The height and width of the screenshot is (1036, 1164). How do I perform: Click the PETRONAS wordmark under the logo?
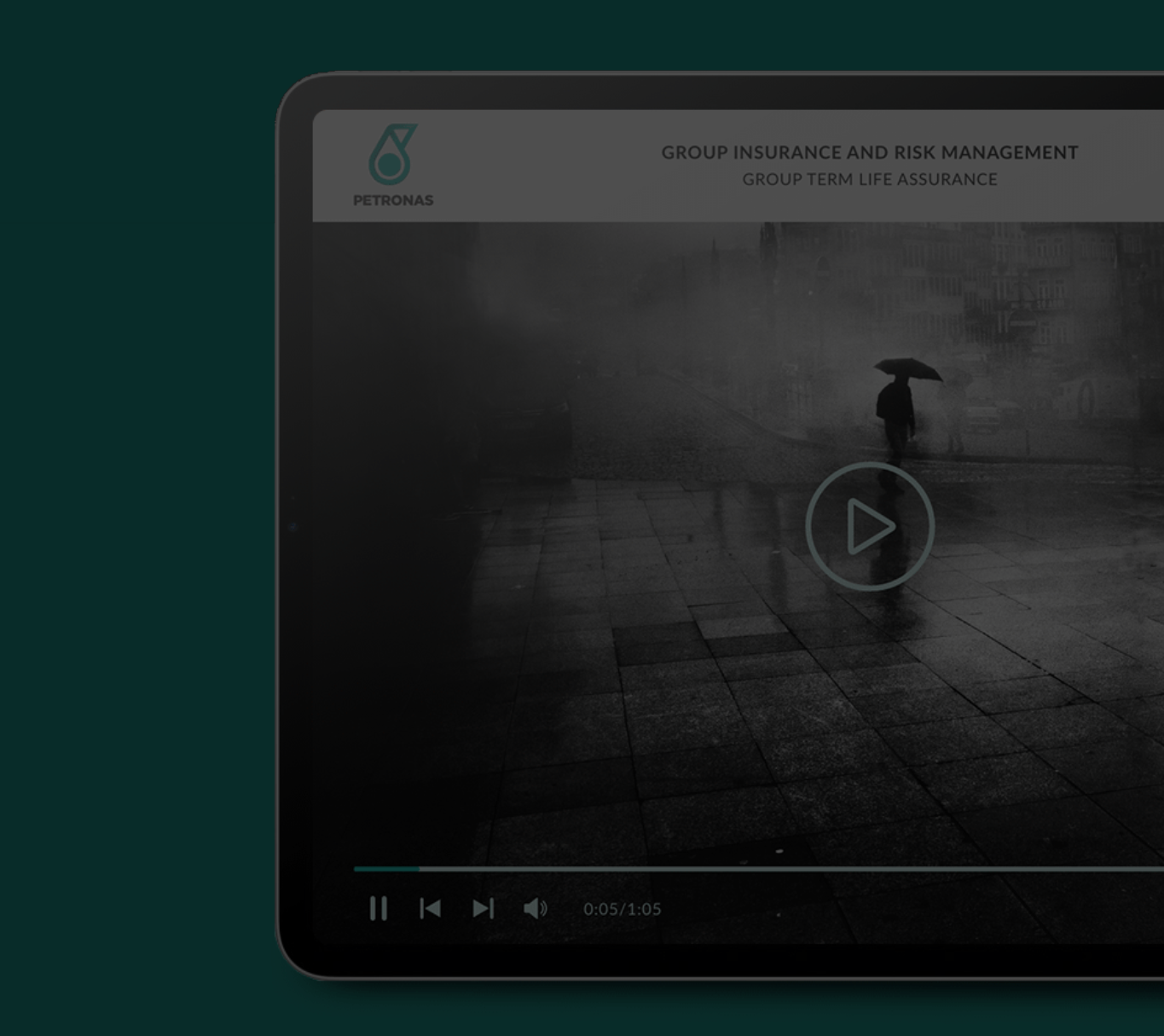(x=393, y=200)
